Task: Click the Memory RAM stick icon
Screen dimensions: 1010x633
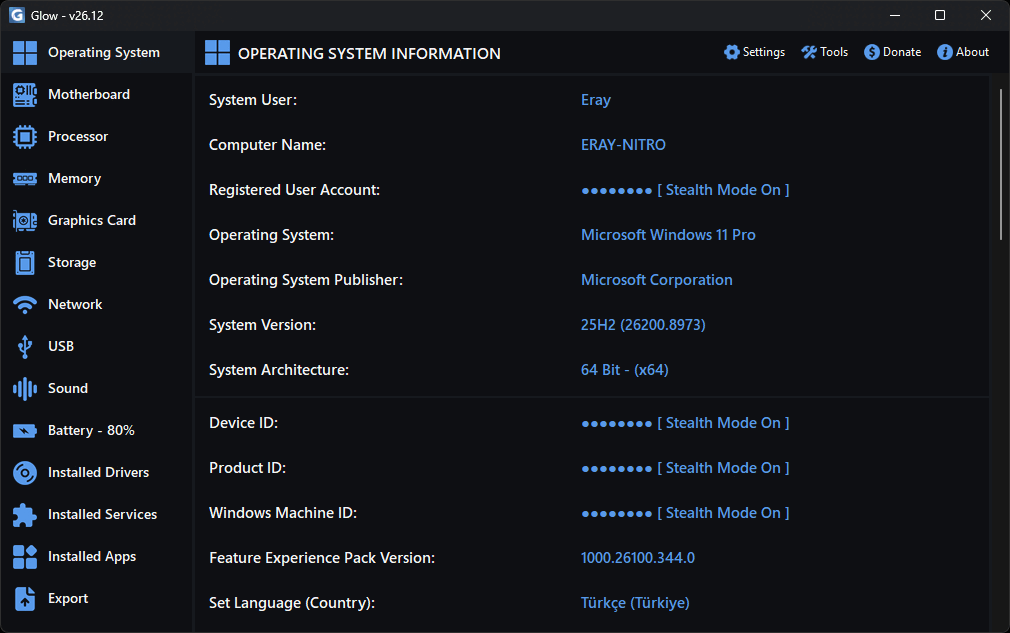Action: coord(25,178)
